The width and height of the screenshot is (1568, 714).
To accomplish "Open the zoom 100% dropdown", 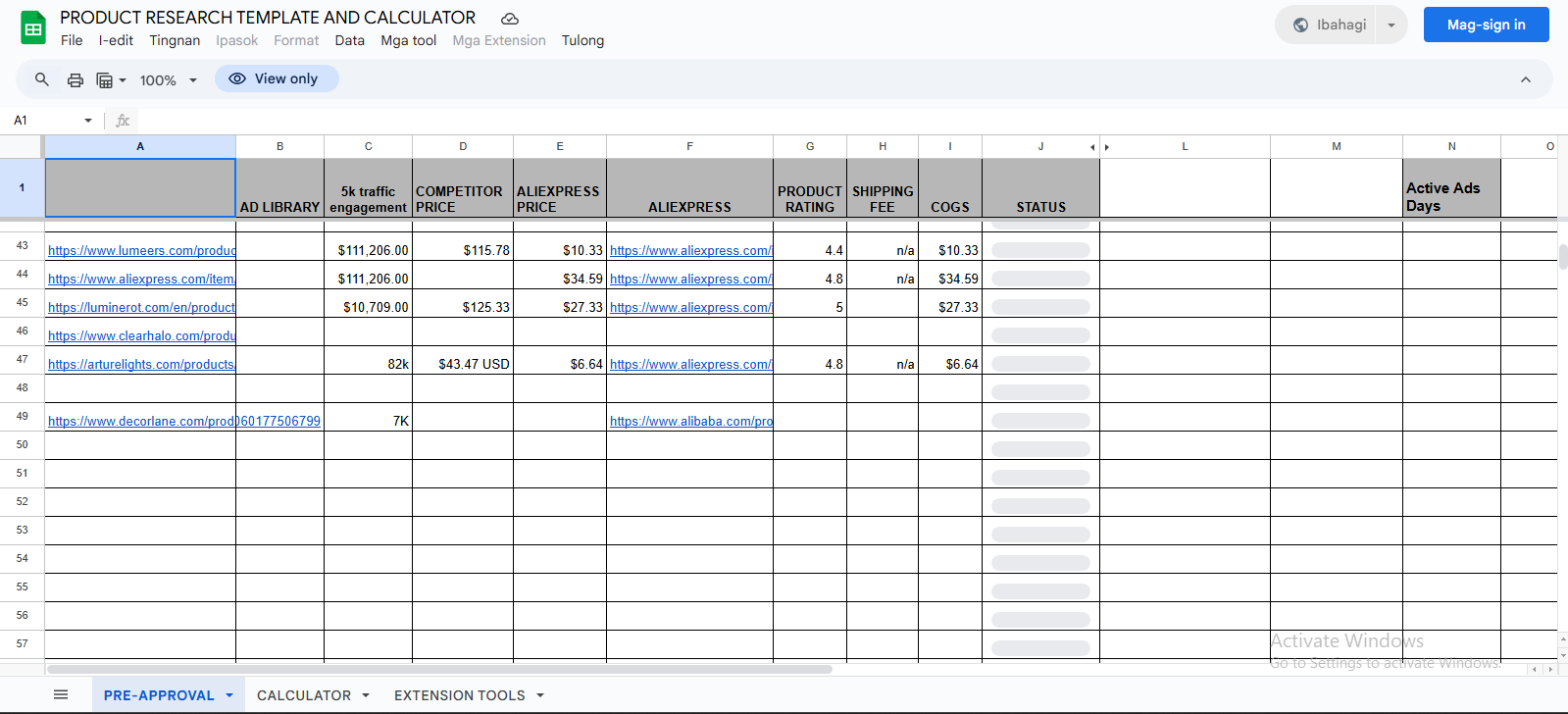I will pos(169,79).
